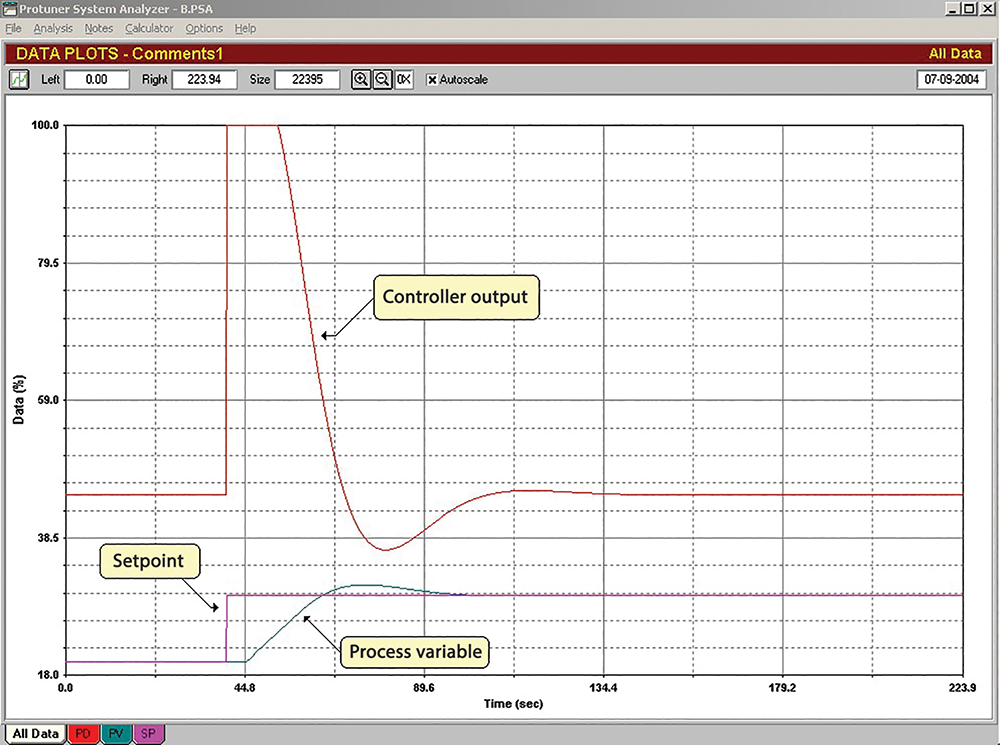Image resolution: width=1000 pixels, height=745 pixels.
Task: Click the 44.8 x-axis value
Action: point(244,688)
